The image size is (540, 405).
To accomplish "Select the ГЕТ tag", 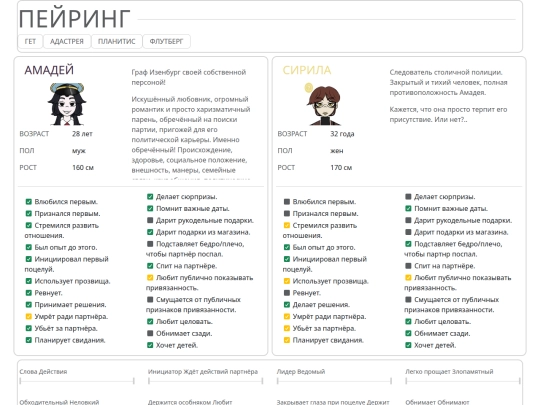I will tap(30, 41).
